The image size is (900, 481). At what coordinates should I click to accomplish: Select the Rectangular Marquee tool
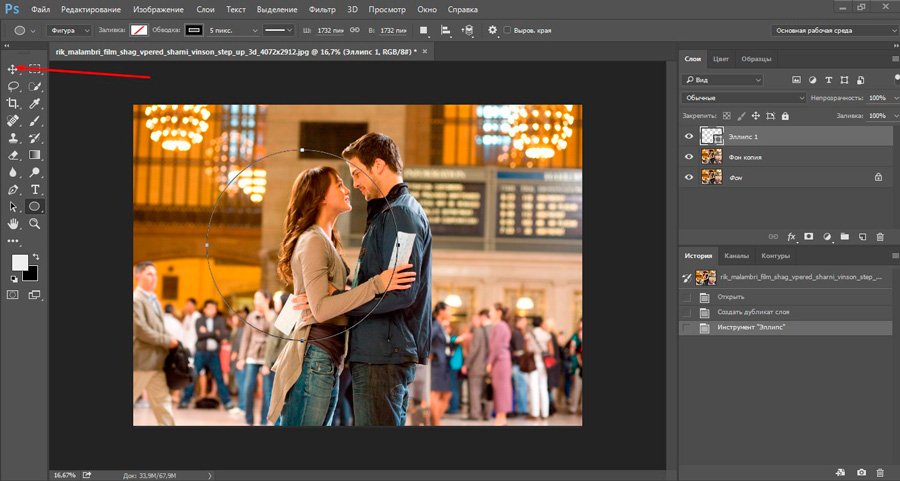click(34, 69)
